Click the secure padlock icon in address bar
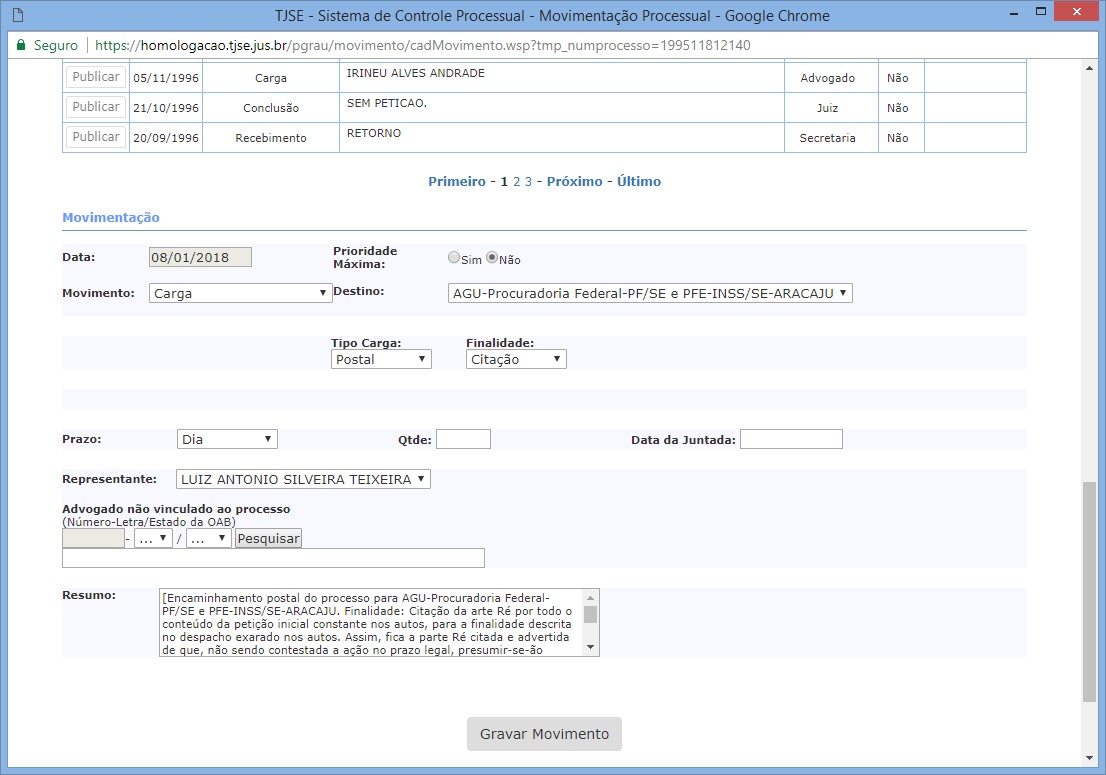1106x775 pixels. coord(20,46)
